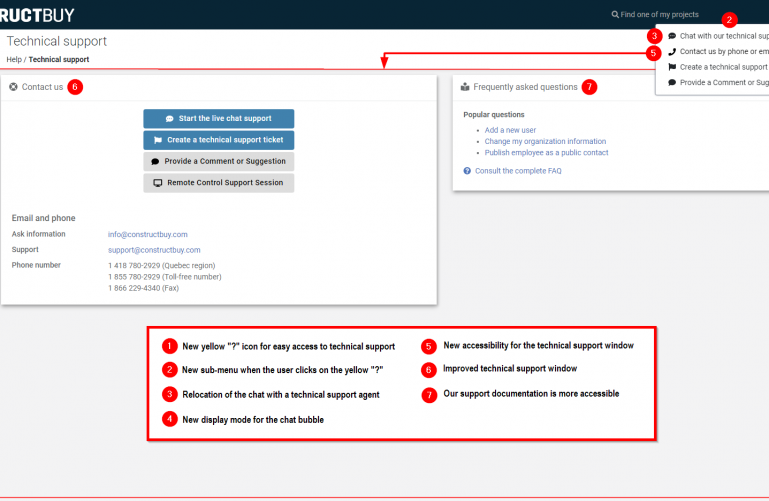This screenshot has width=769, height=501.
Task: Click chat icon on live chat button
Action: (x=170, y=119)
